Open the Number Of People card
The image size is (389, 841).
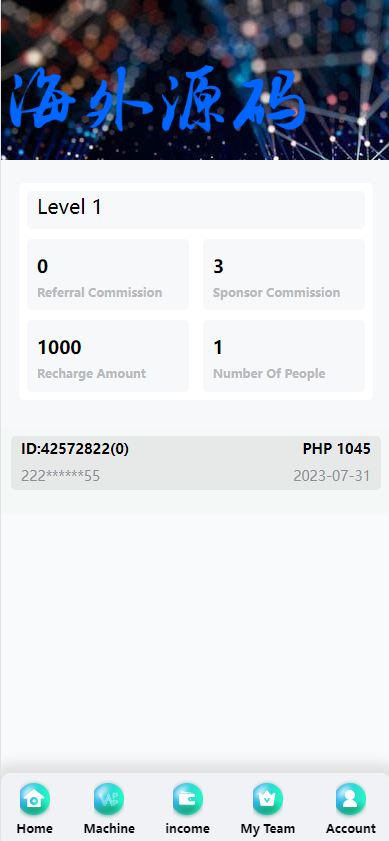[x=284, y=356]
